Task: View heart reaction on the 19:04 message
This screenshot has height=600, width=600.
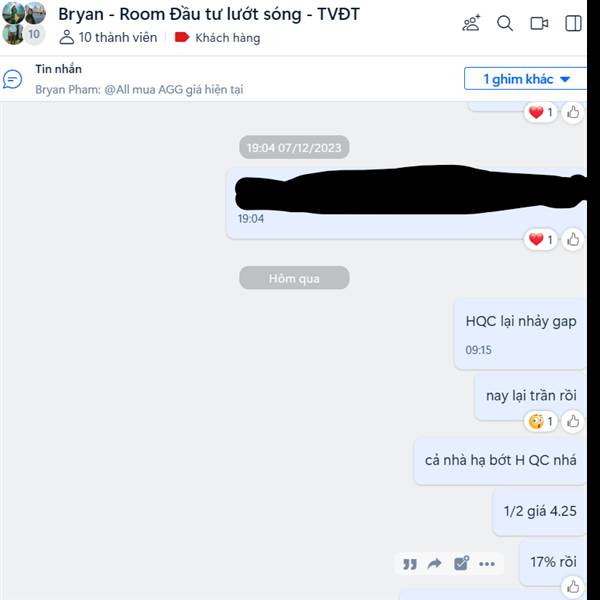Action: tap(540, 240)
